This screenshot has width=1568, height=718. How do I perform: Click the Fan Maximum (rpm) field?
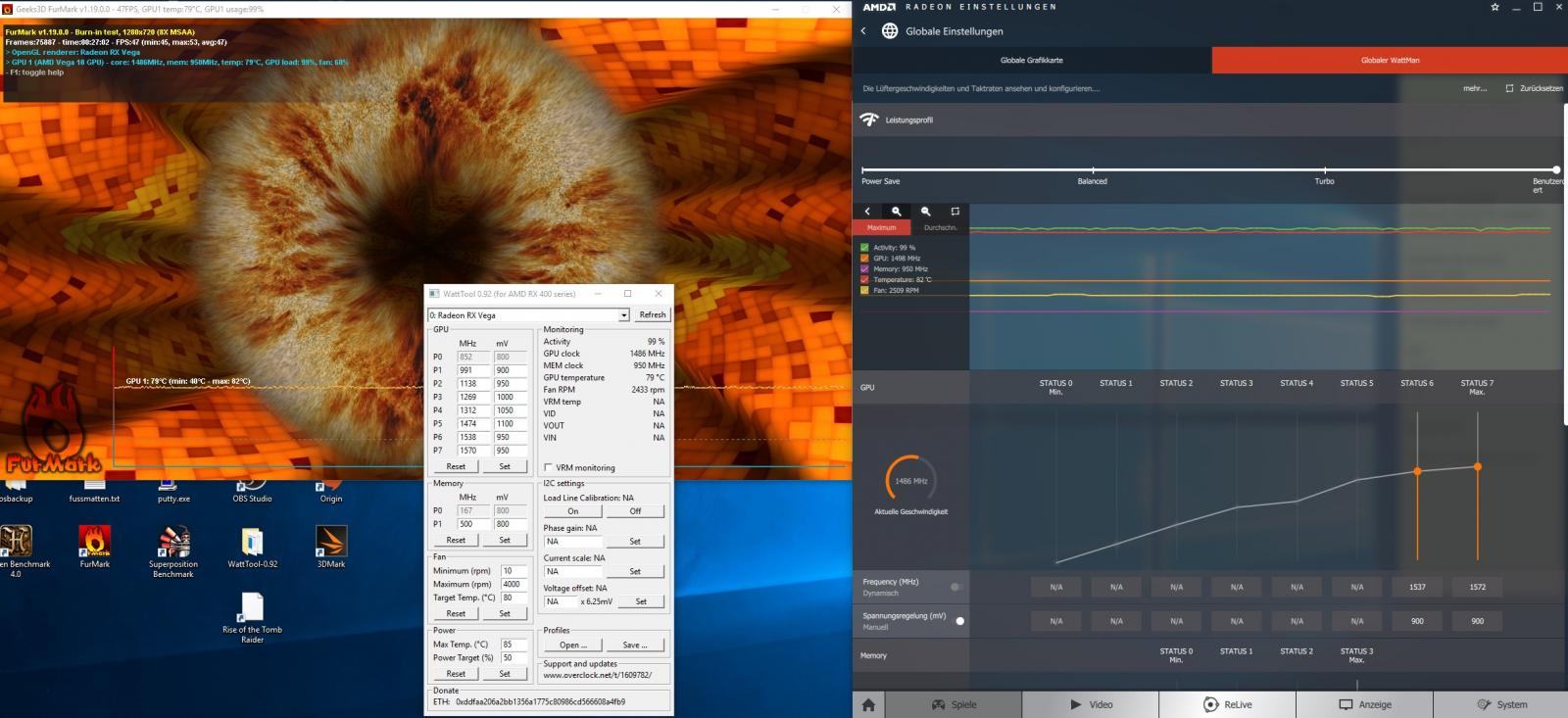click(x=514, y=584)
